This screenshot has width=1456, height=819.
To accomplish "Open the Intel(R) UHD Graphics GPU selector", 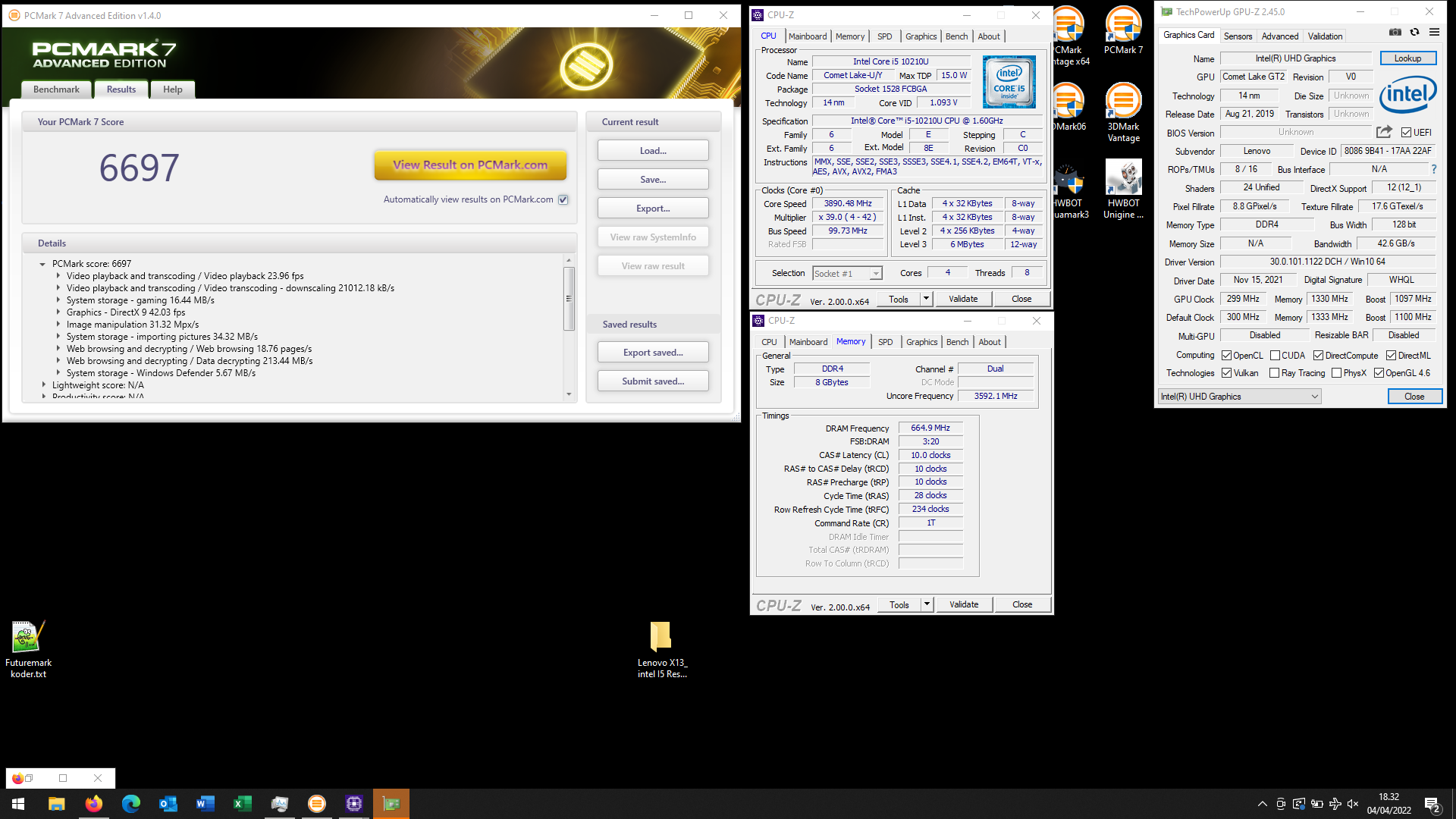I will (x=1239, y=397).
